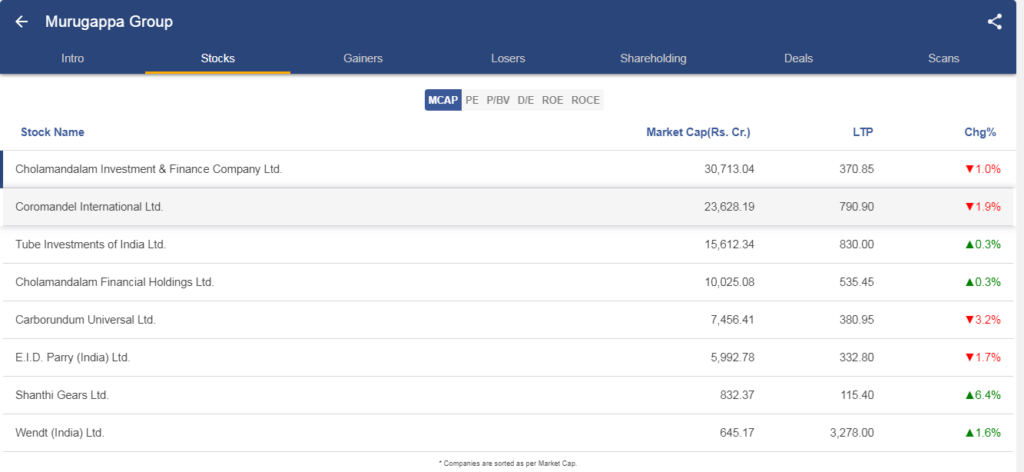Click market cap value 23,628.19
This screenshot has height=472, width=1024.
click(x=729, y=207)
